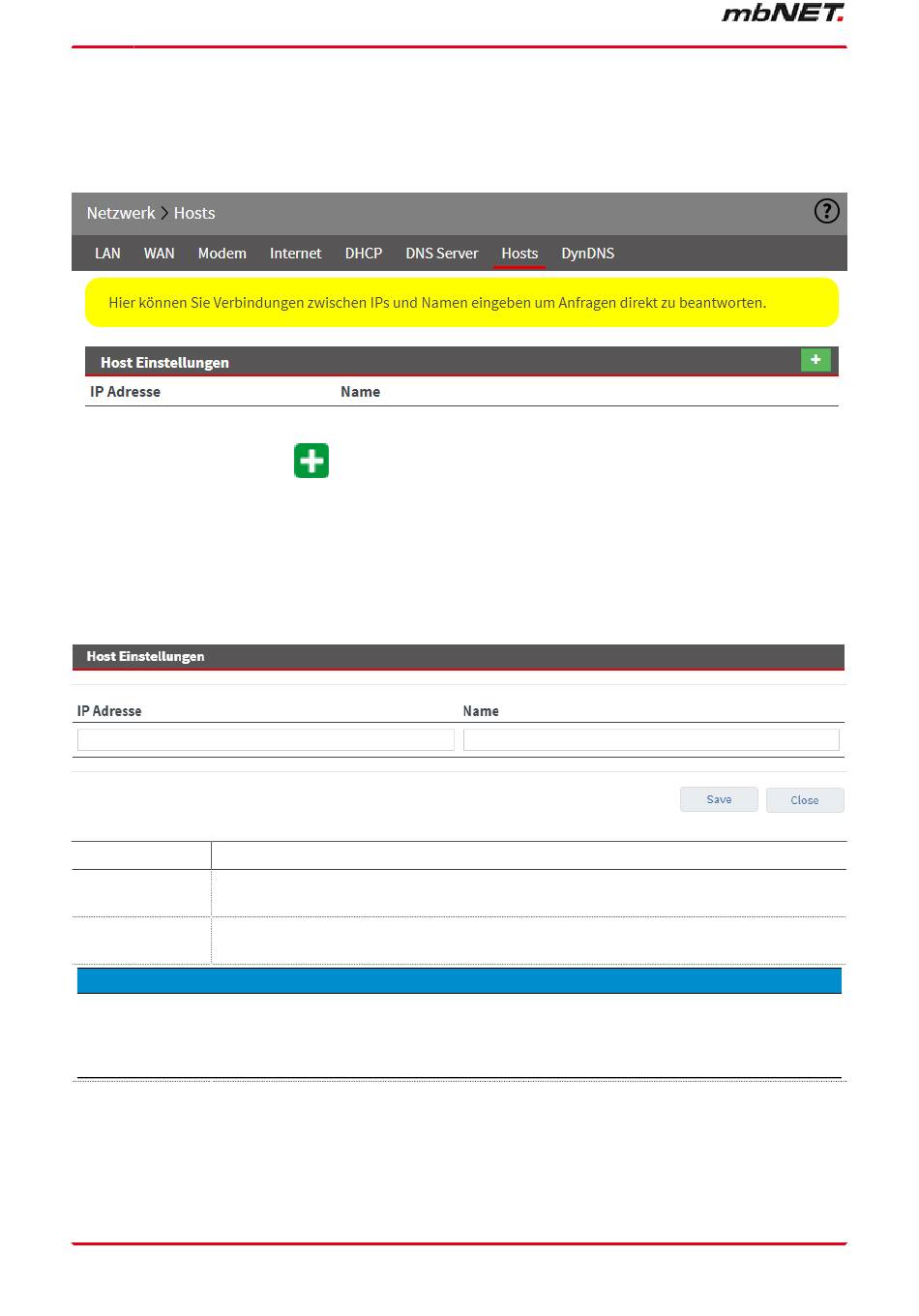
Task: Click the yellow info banner text
Action: (437, 303)
